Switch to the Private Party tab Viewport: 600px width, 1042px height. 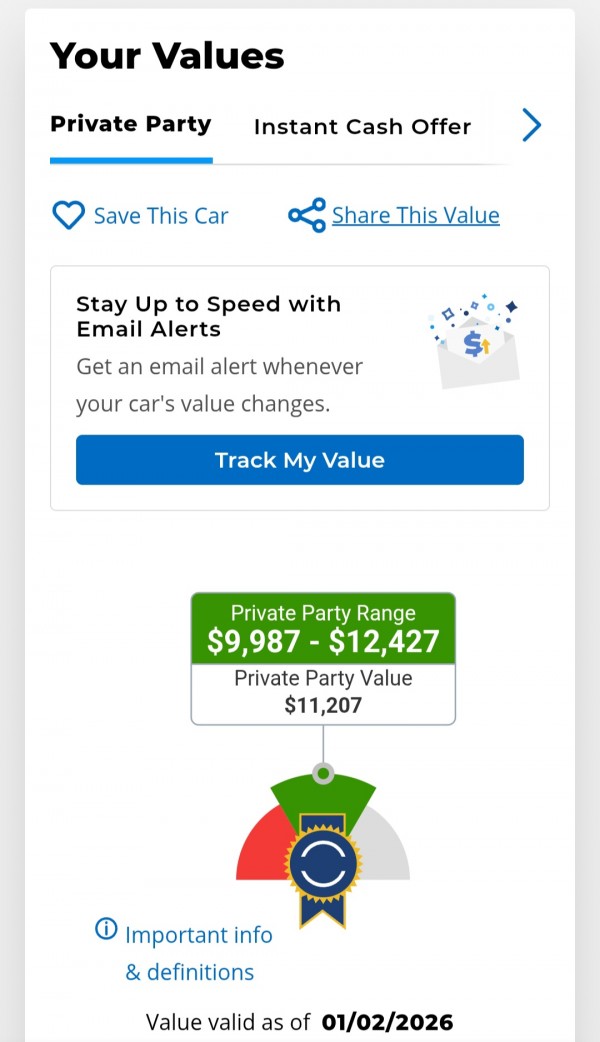pos(130,125)
